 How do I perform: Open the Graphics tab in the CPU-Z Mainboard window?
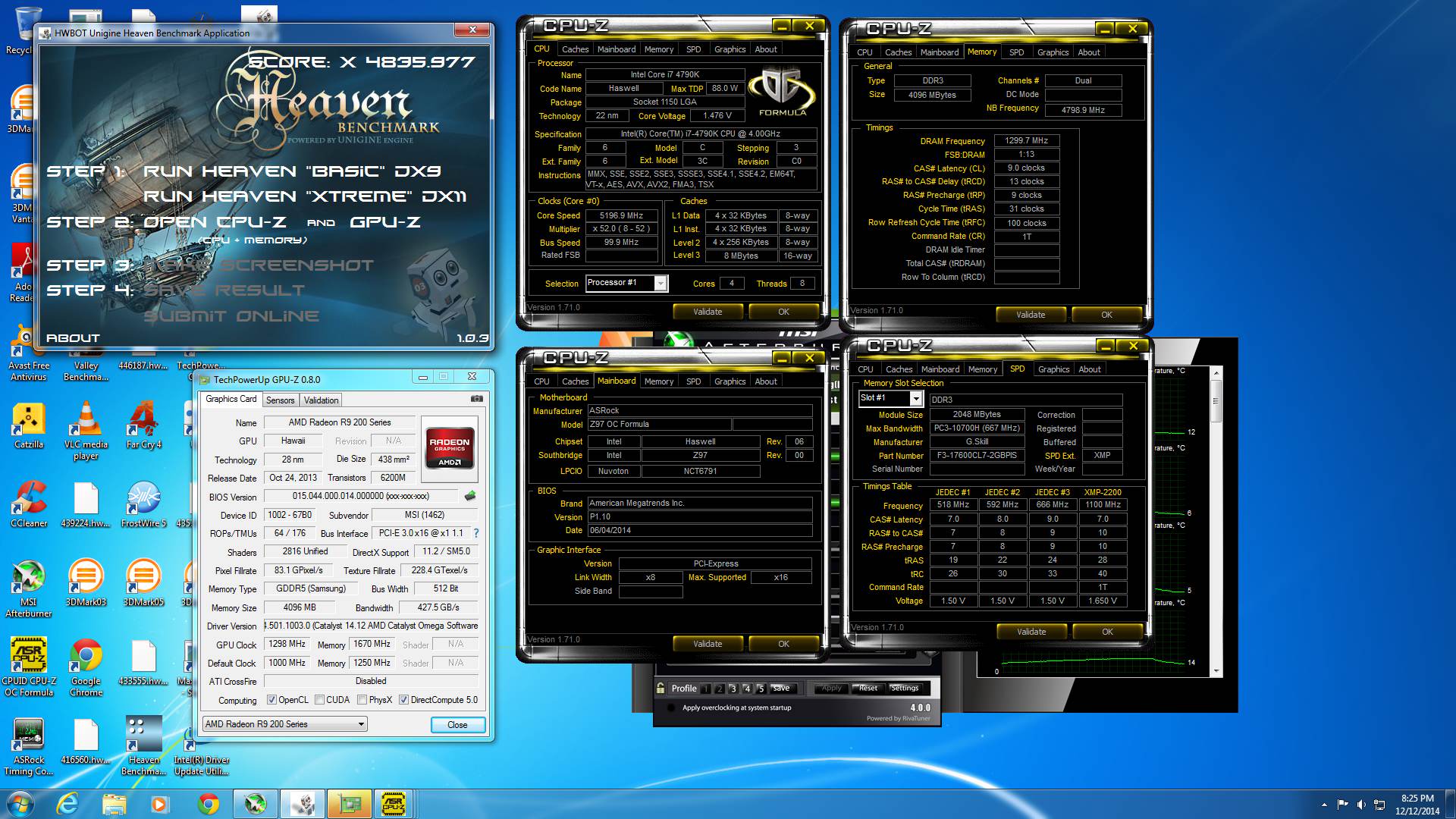(730, 381)
